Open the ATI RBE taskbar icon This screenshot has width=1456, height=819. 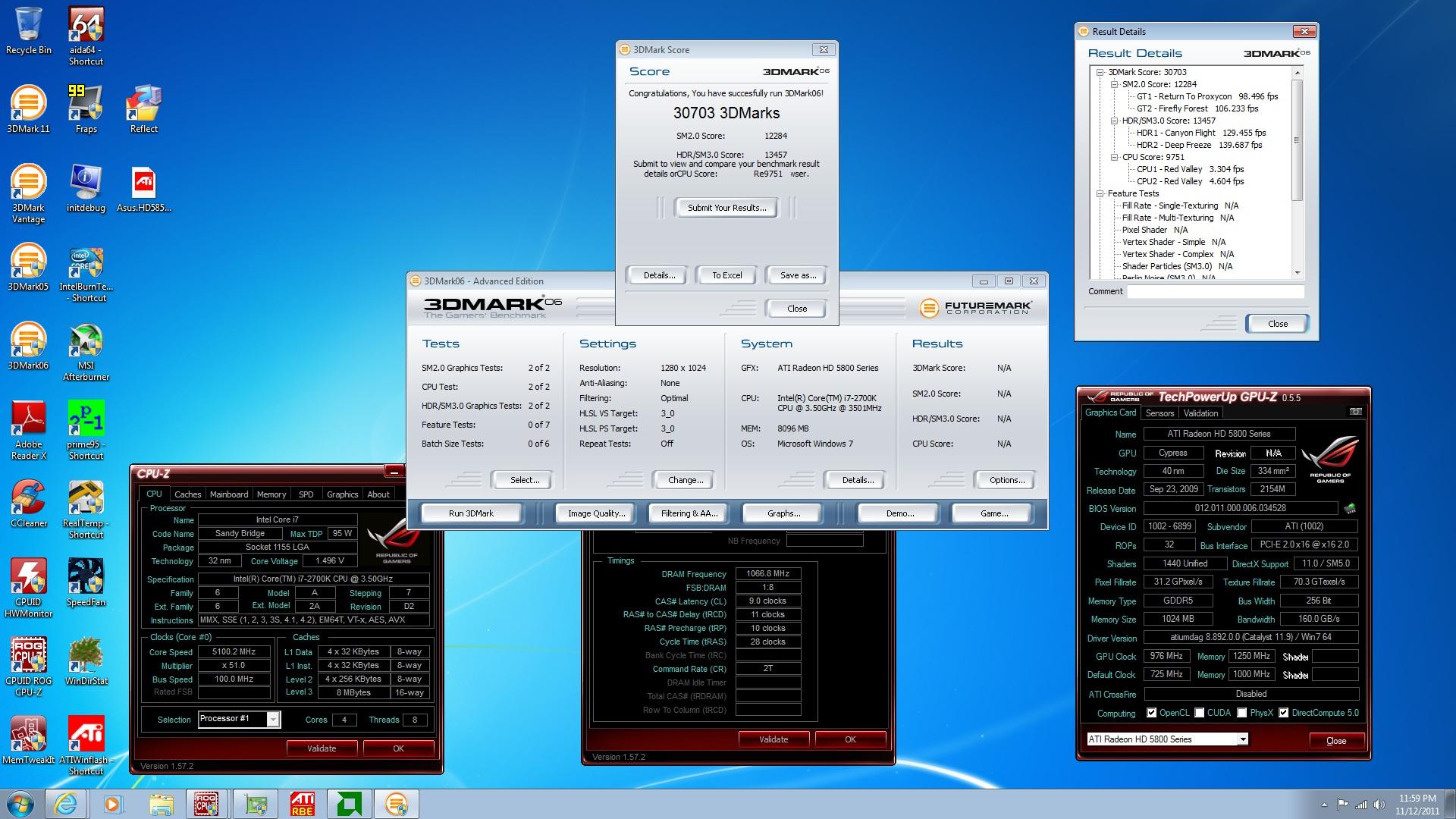tap(302, 804)
